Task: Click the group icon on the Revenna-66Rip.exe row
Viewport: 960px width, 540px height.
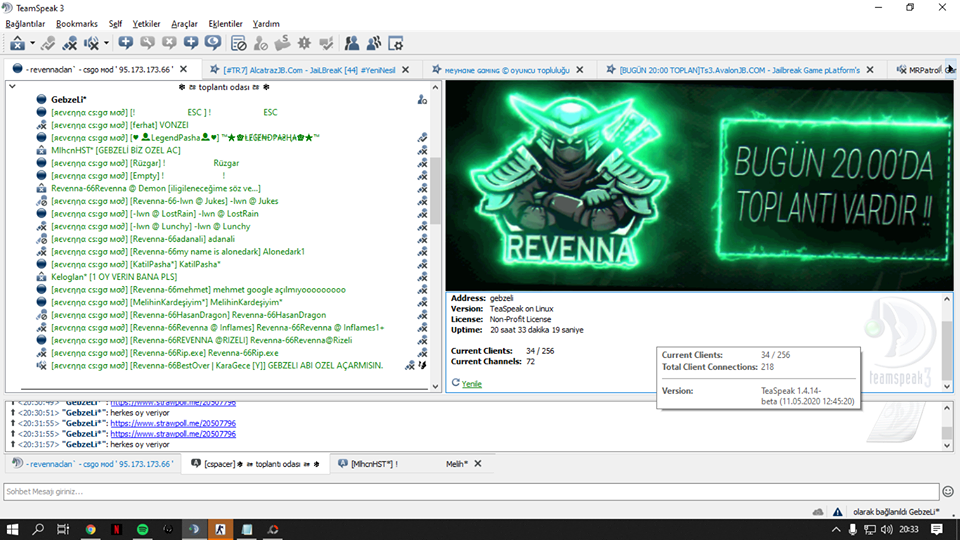Action: click(422, 353)
